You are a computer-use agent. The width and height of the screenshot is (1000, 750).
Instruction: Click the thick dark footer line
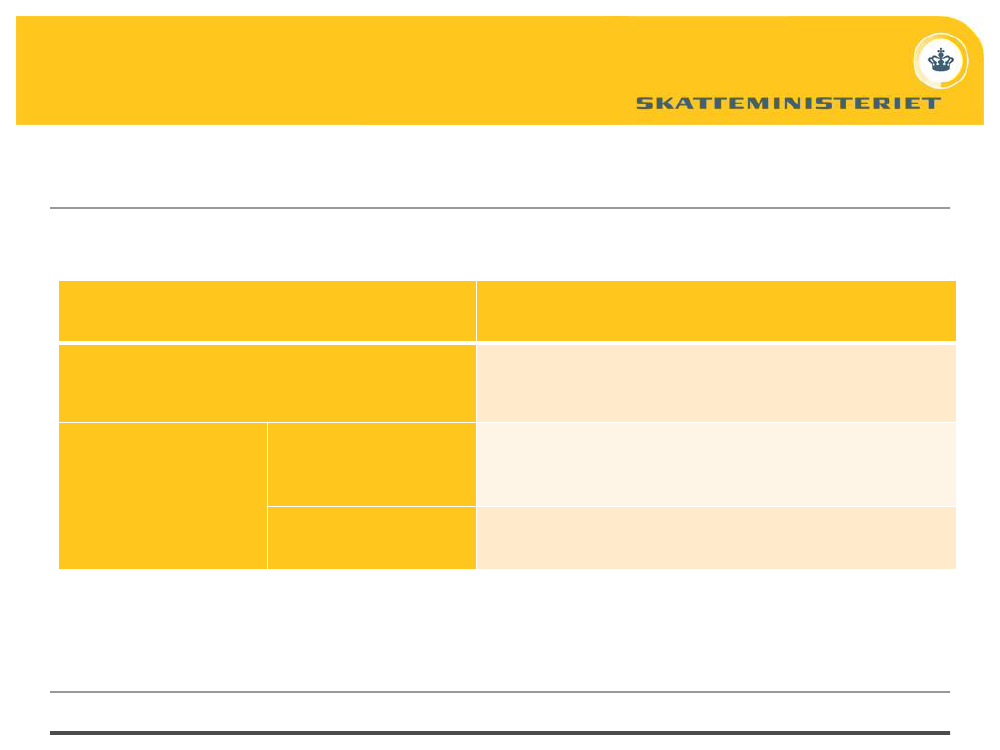[500, 733]
